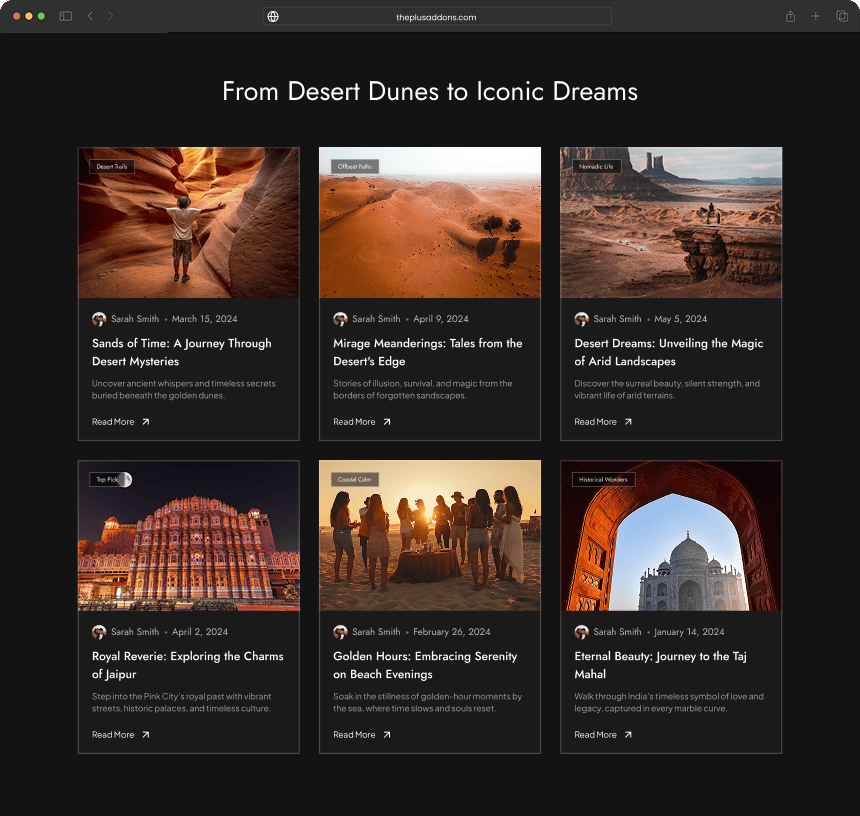Click the forward navigation arrow

[x=111, y=16]
